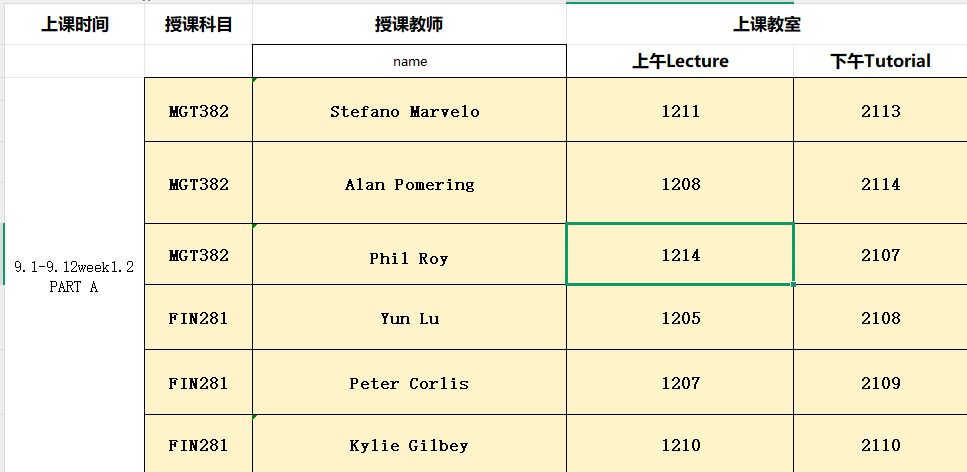Select the Yun Lu teacher cell
The height and width of the screenshot is (472, 967).
point(409,318)
